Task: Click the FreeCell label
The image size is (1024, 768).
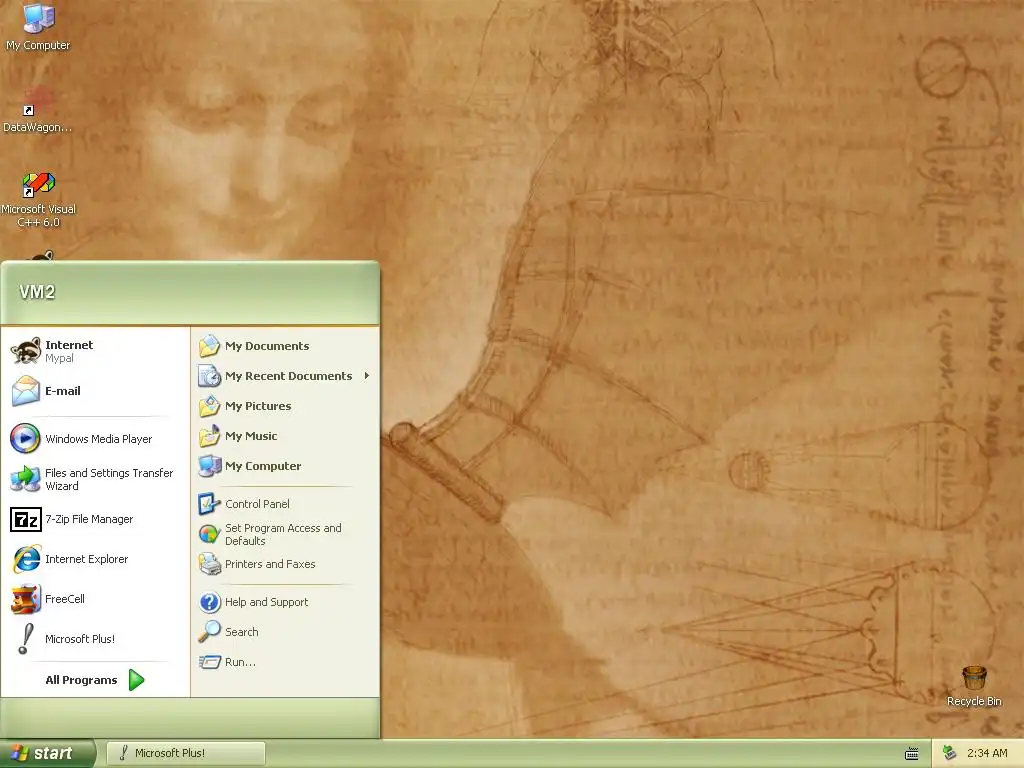Action: [x=65, y=599]
